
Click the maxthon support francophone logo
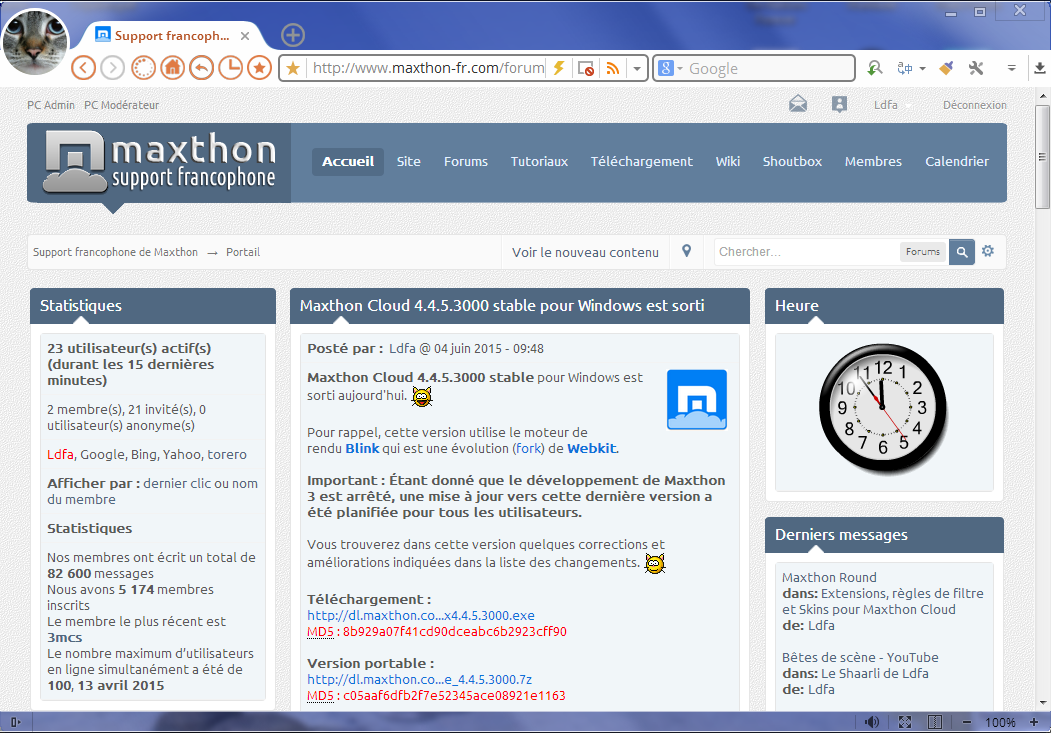pos(160,162)
